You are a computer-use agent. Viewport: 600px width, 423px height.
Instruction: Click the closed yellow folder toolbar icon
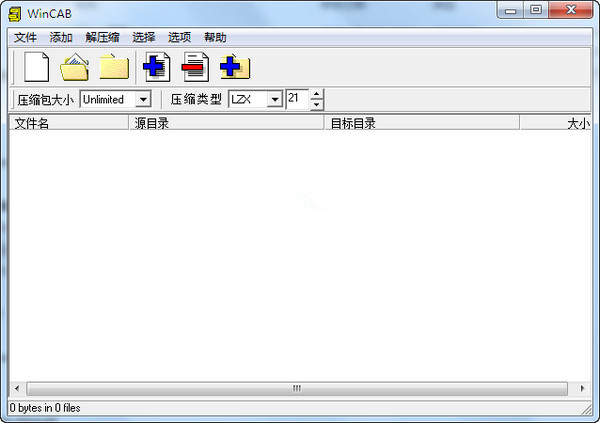pyautogui.click(x=114, y=67)
